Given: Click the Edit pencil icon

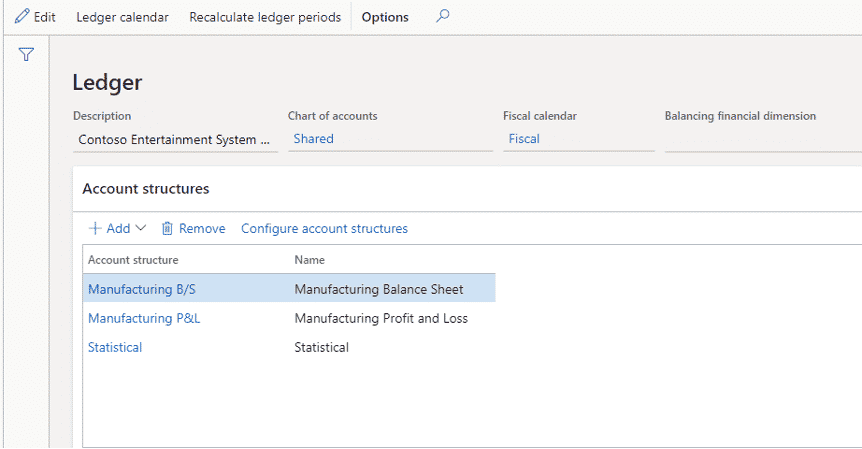Looking at the screenshot, I should 22,16.
